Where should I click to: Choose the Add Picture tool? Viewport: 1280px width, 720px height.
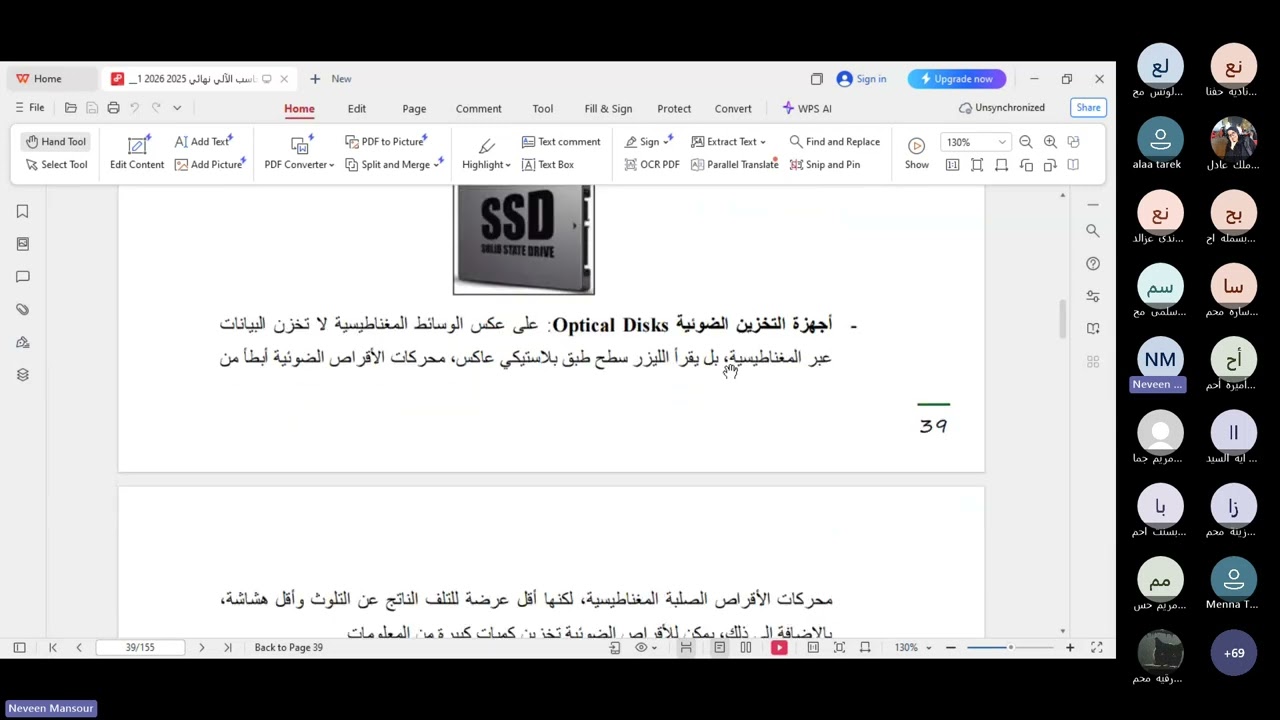click(x=210, y=165)
